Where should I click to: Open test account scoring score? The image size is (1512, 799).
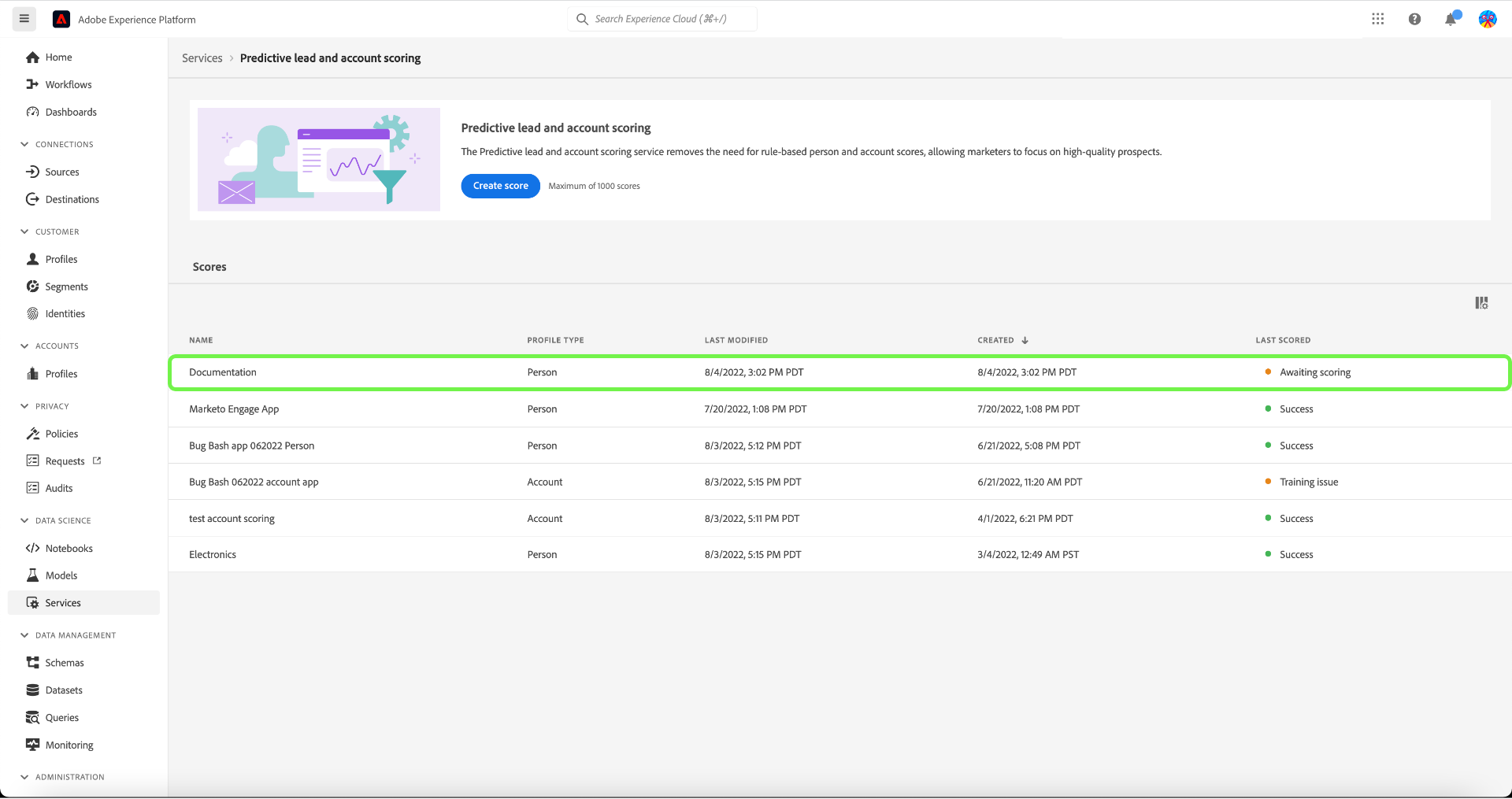232,519
